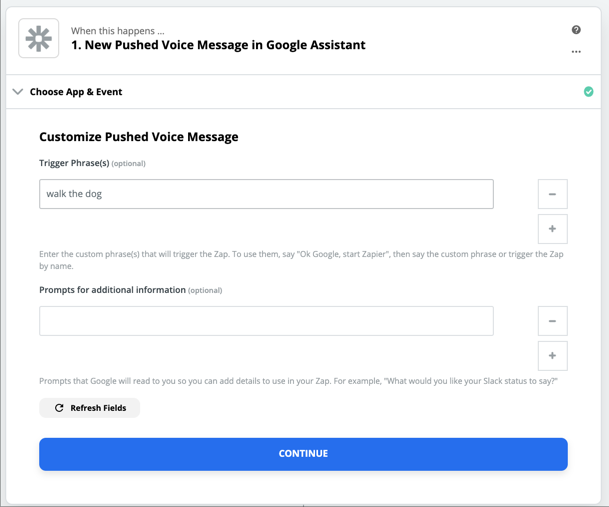Viewport: 609px width, 507px height.
Task: Collapse the Choose App & Event chevron
Action: pyautogui.click(x=18, y=92)
